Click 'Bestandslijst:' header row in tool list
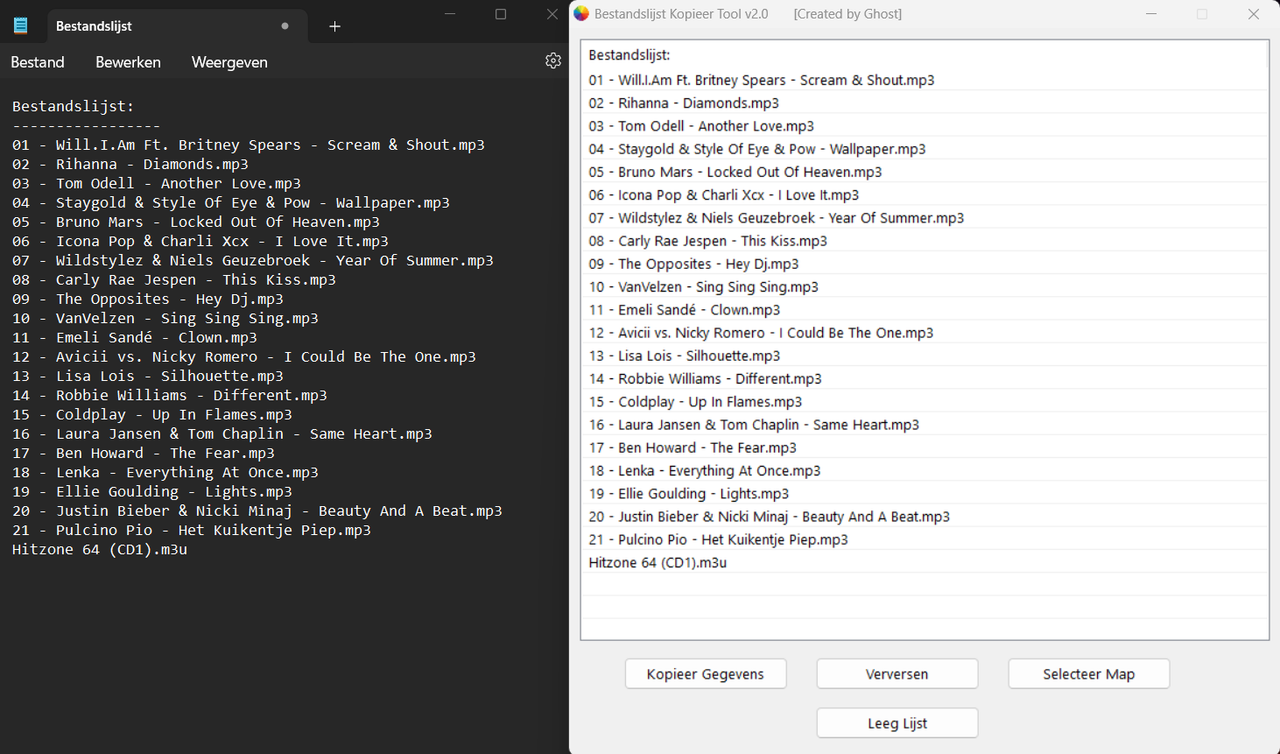Image resolution: width=1280 pixels, height=754 pixels. click(925, 56)
